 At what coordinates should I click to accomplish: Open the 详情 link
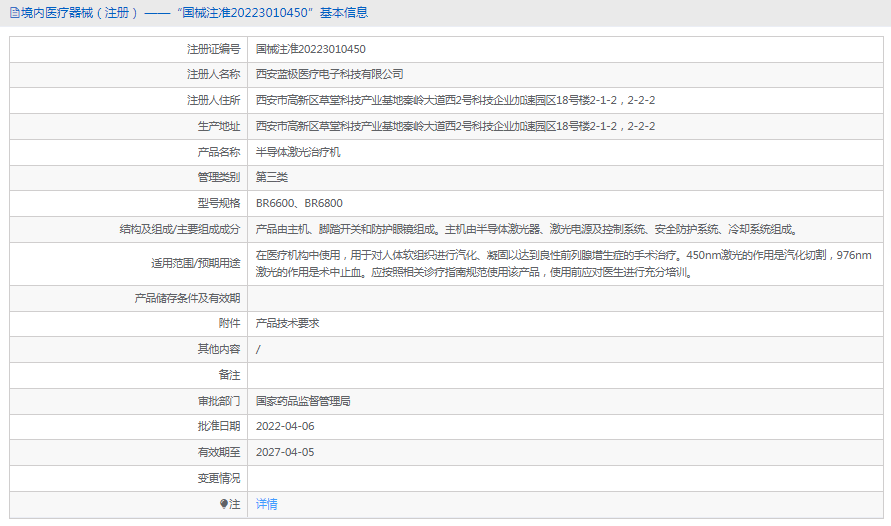coord(267,504)
